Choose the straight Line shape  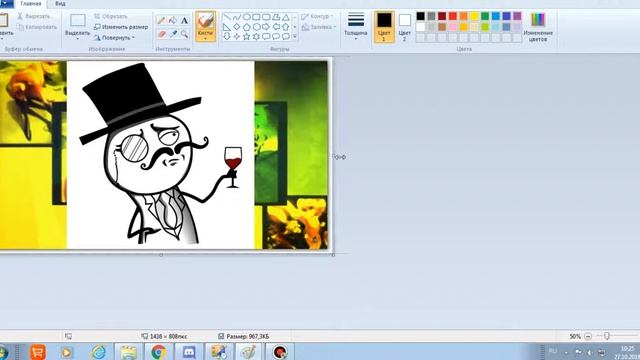[227, 17]
